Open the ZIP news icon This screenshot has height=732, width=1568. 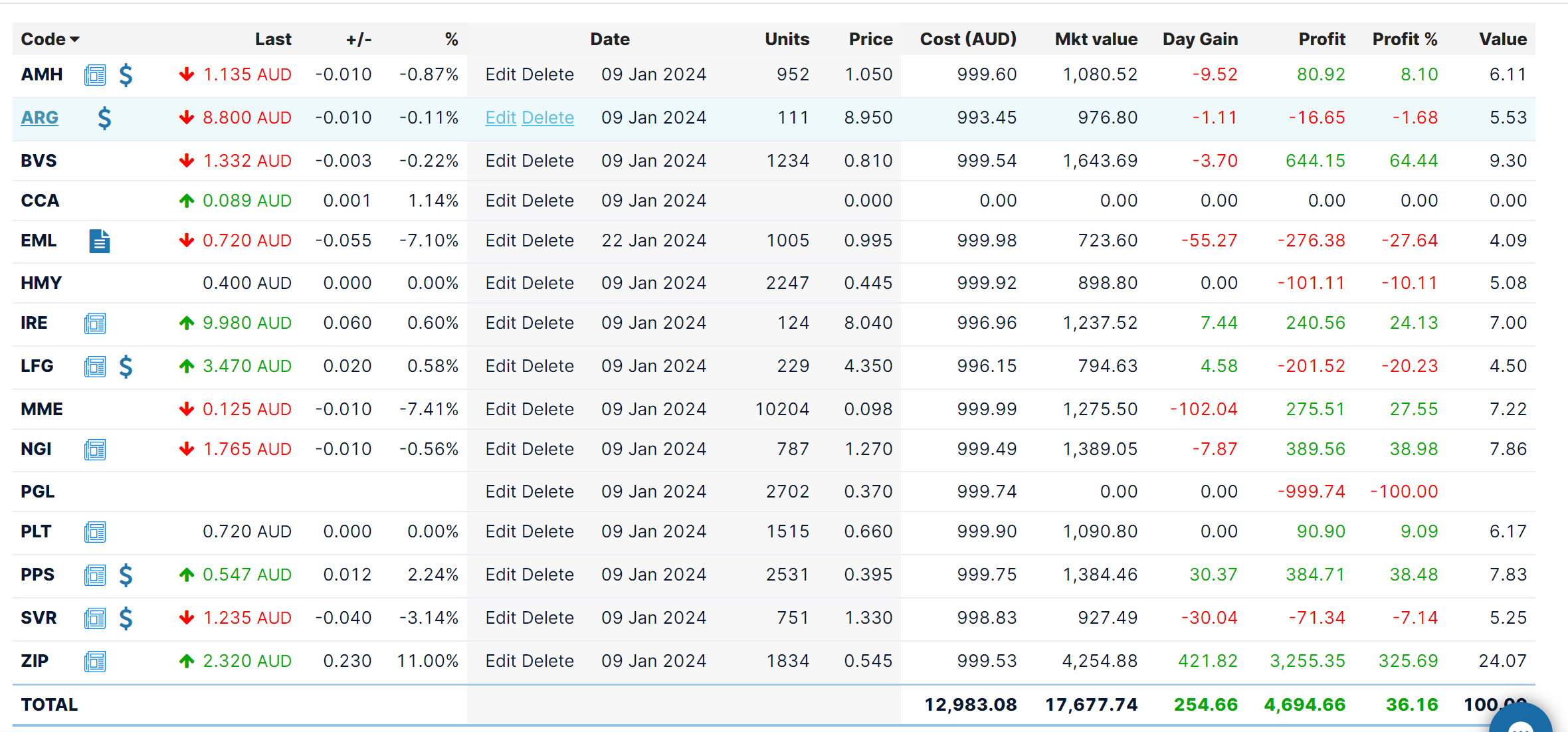coord(95,662)
